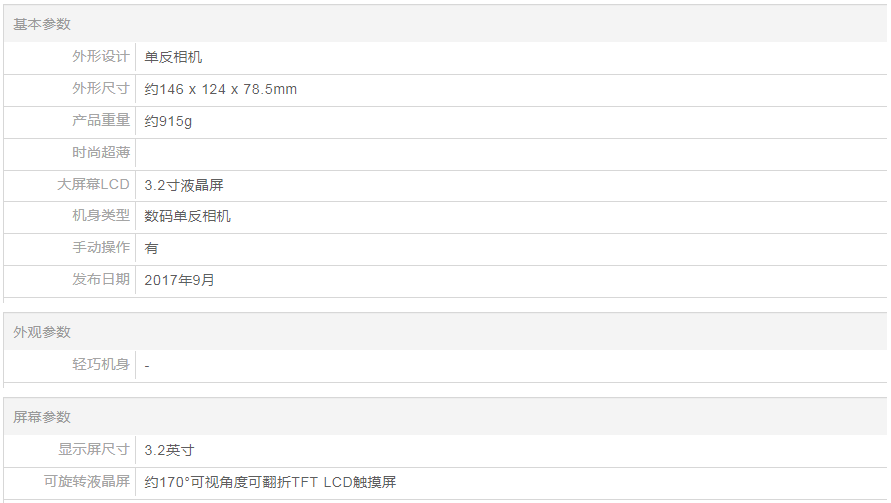The width and height of the screenshot is (891, 503).
Task: Select the 手动操作 row label
Action: pyautogui.click(x=100, y=248)
